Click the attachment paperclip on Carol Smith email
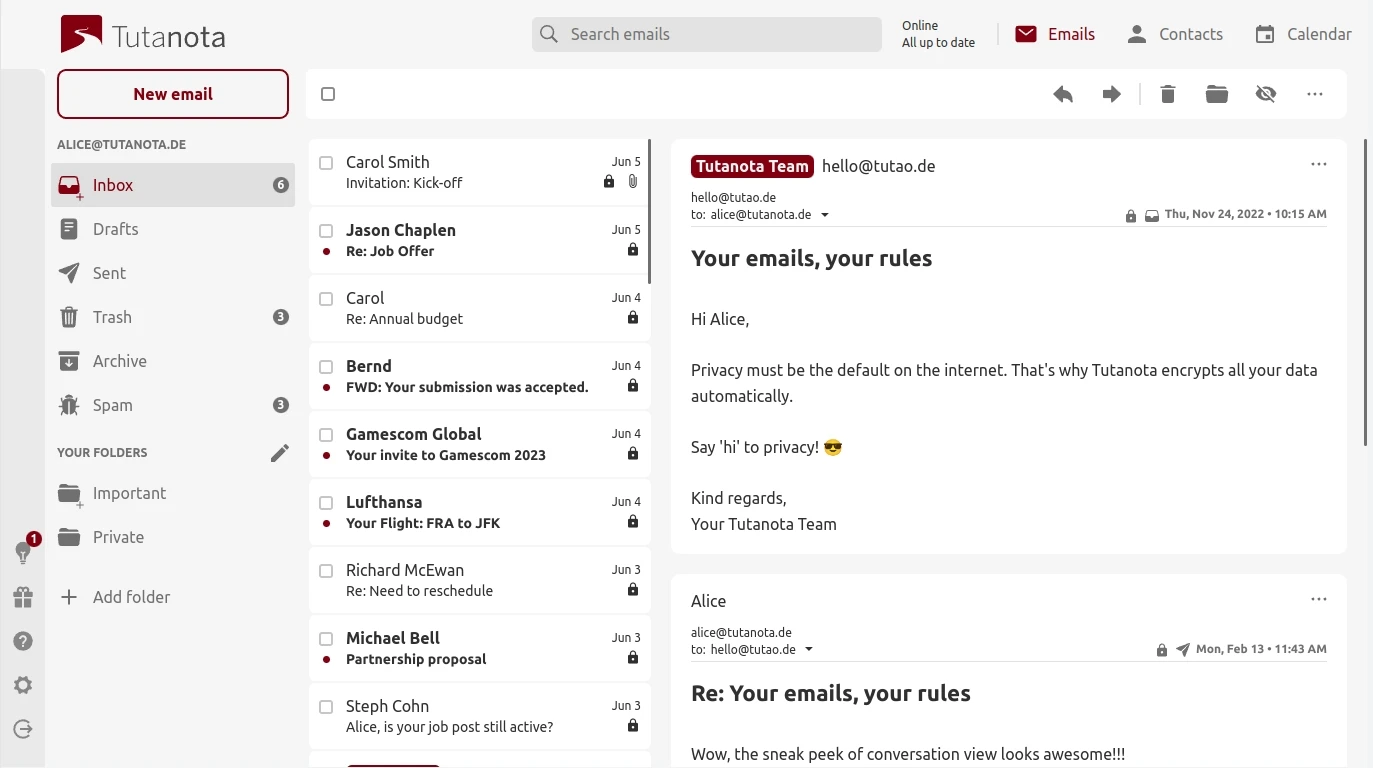This screenshot has height=768, width=1373. click(633, 182)
